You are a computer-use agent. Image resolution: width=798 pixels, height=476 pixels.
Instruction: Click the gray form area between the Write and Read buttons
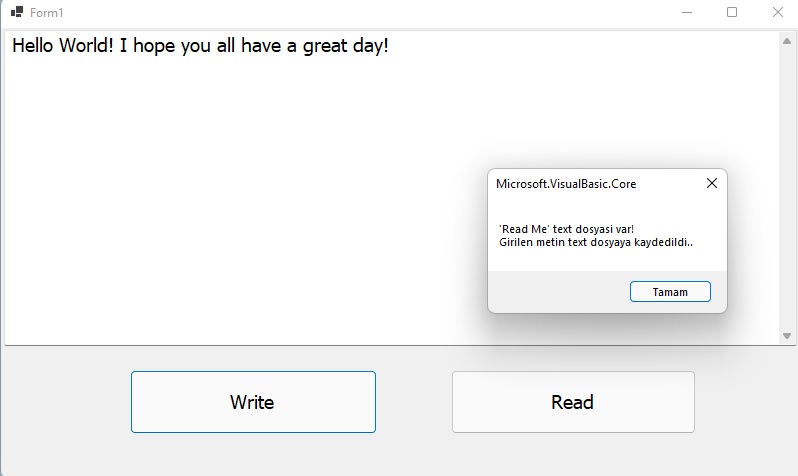coord(414,402)
